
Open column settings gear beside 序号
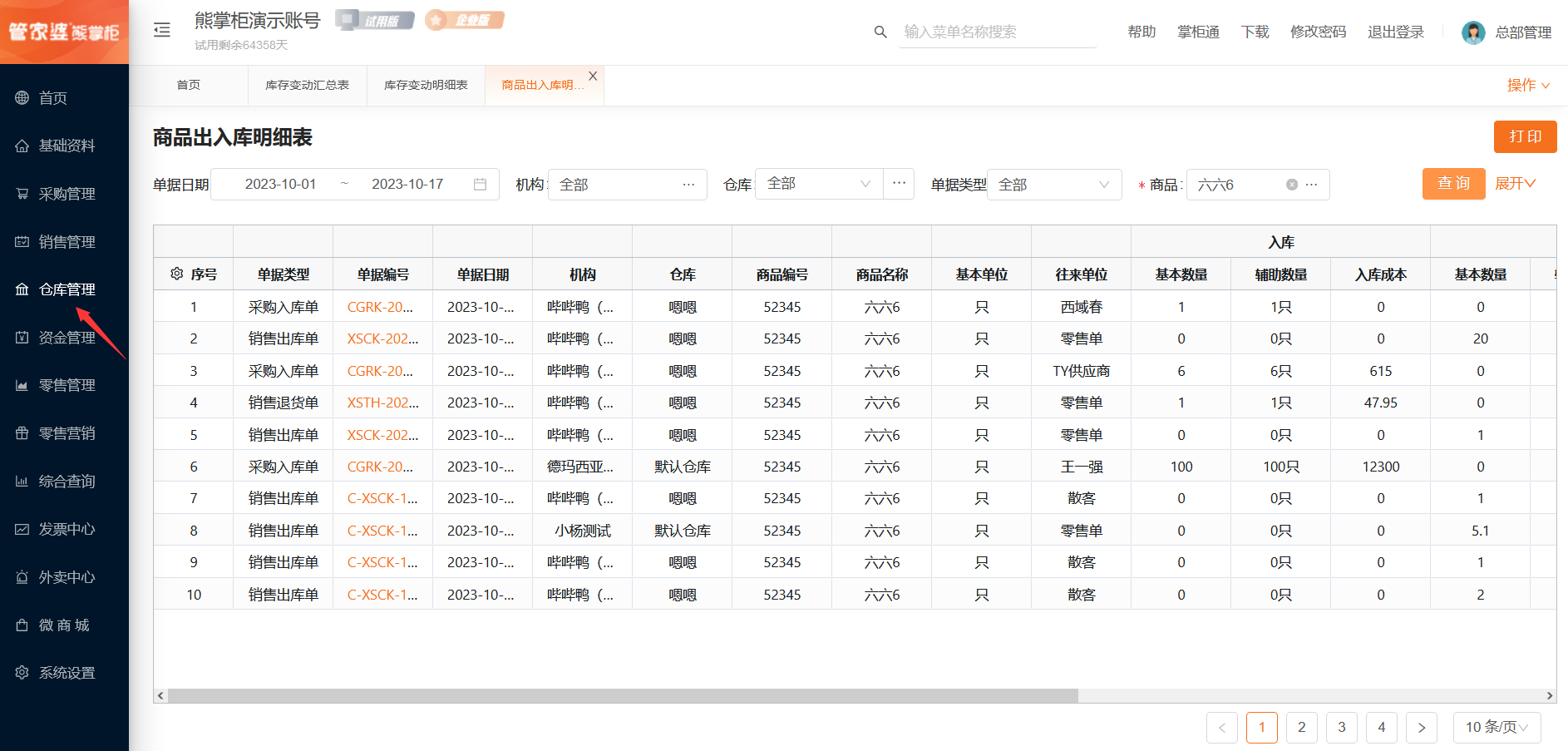(176, 274)
